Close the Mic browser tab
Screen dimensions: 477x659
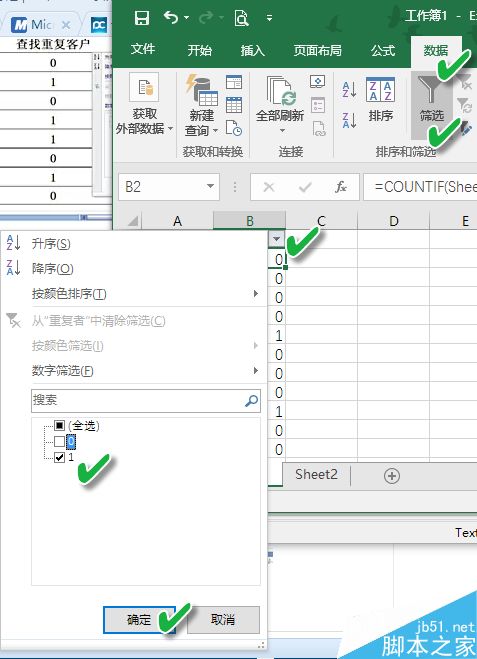pyautogui.click(x=66, y=25)
